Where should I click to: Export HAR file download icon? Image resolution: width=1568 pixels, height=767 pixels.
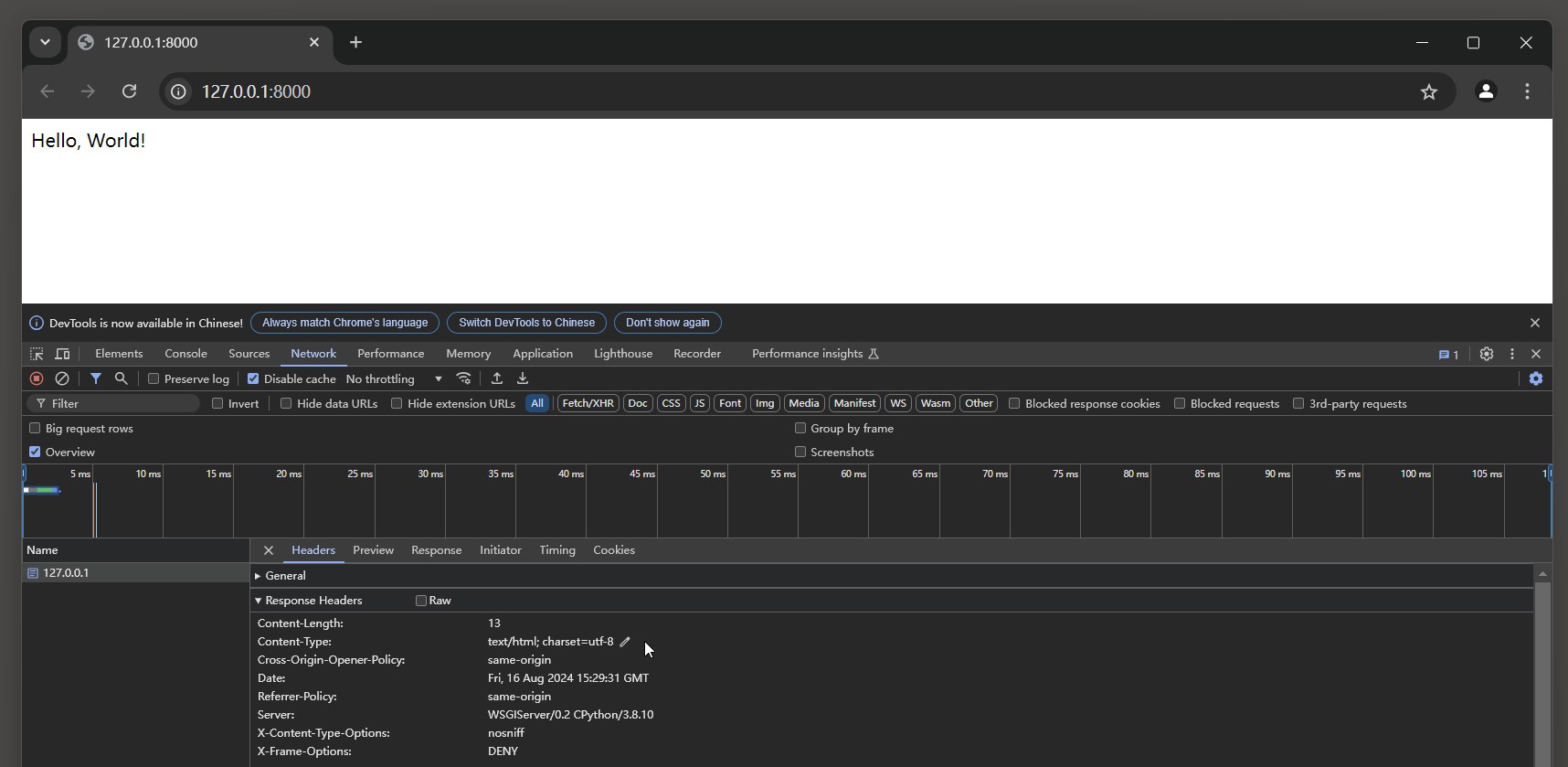tap(523, 378)
